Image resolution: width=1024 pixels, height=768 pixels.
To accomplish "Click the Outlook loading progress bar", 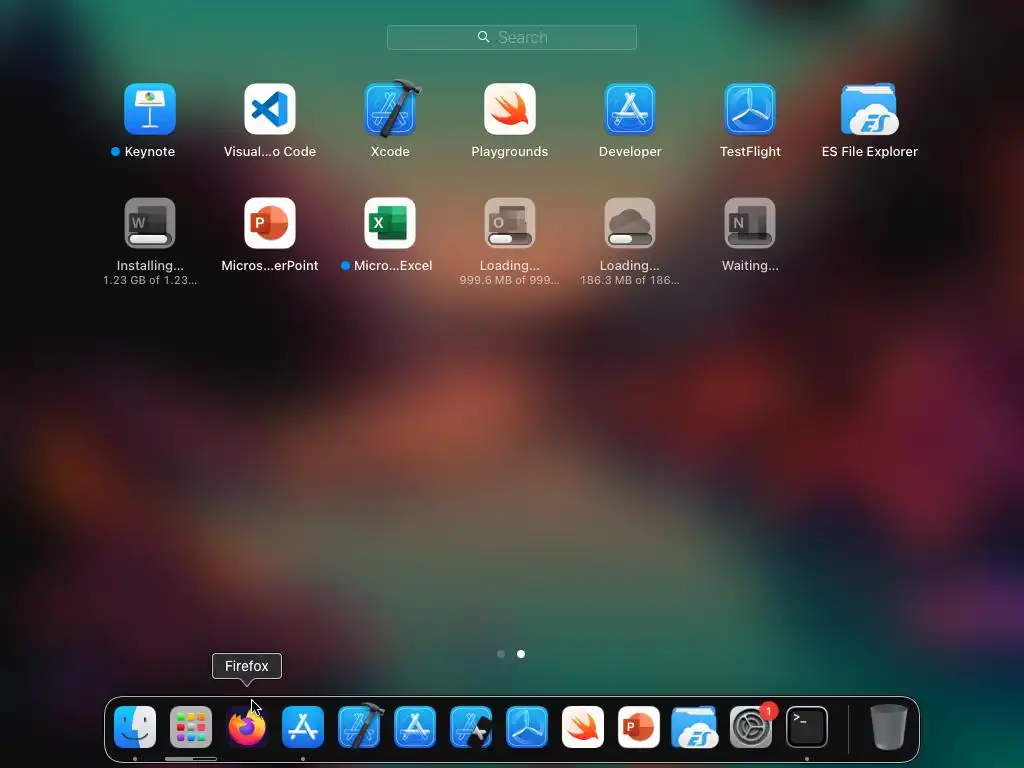I will 509,239.
